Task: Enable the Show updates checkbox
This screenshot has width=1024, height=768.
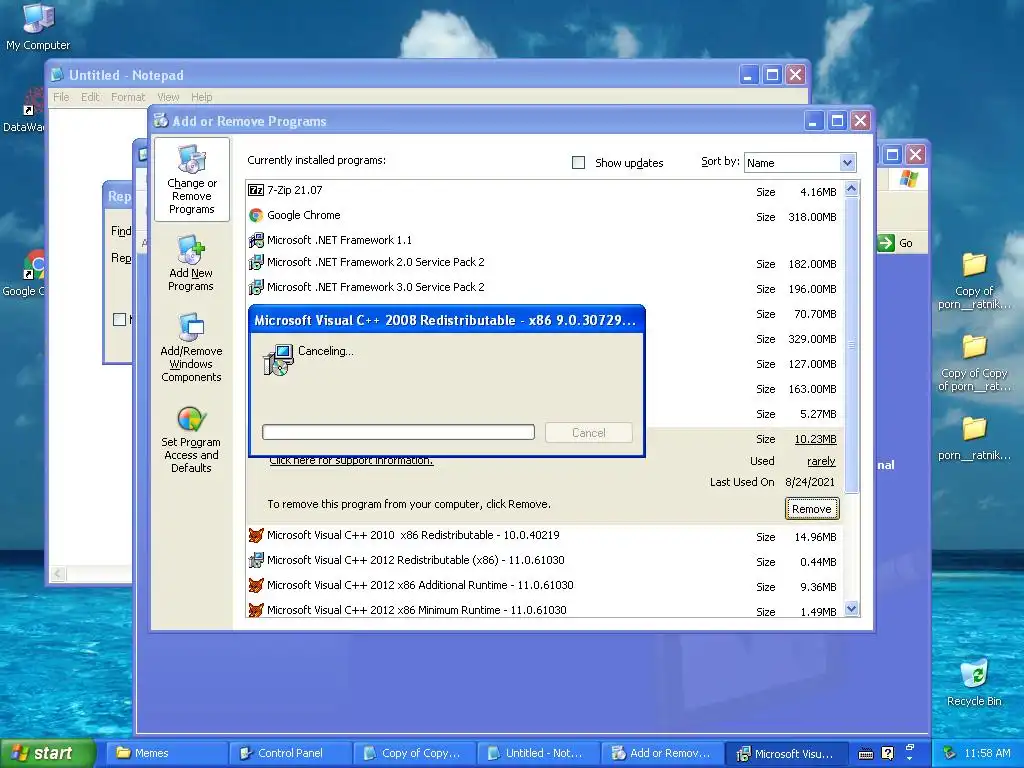Action: 578,163
